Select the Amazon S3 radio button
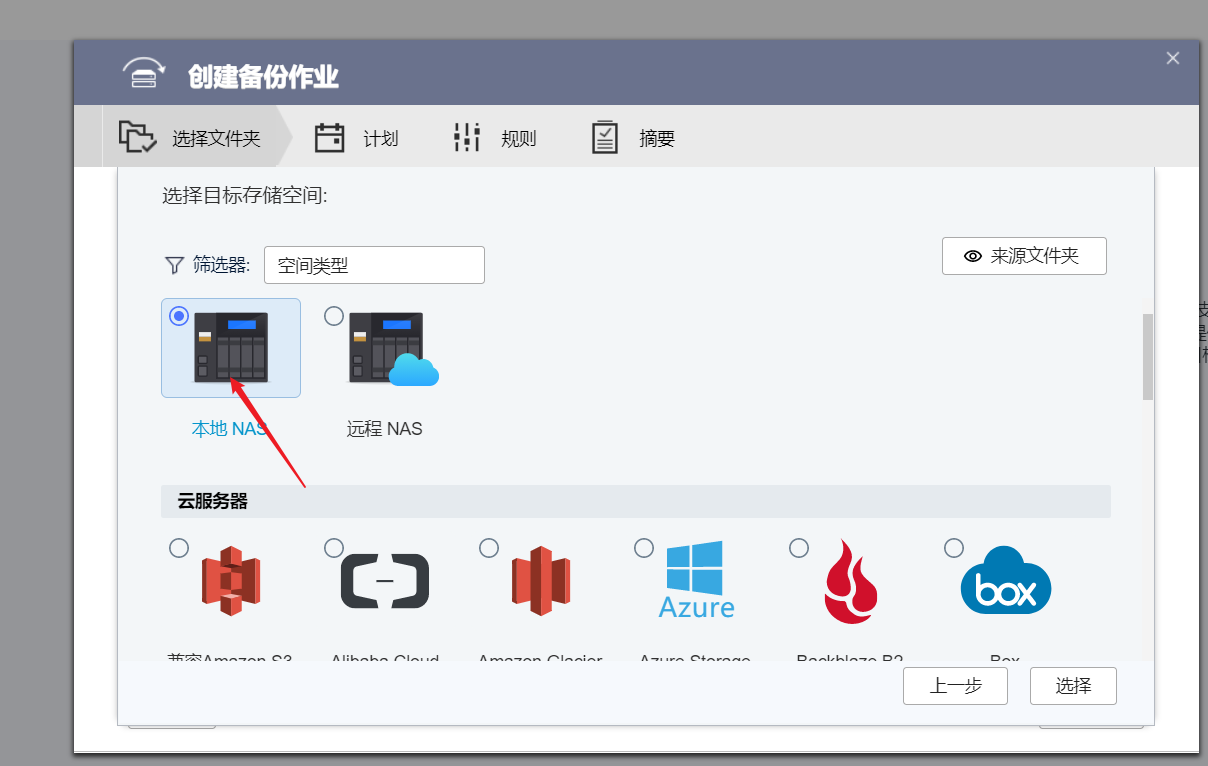 (179, 548)
